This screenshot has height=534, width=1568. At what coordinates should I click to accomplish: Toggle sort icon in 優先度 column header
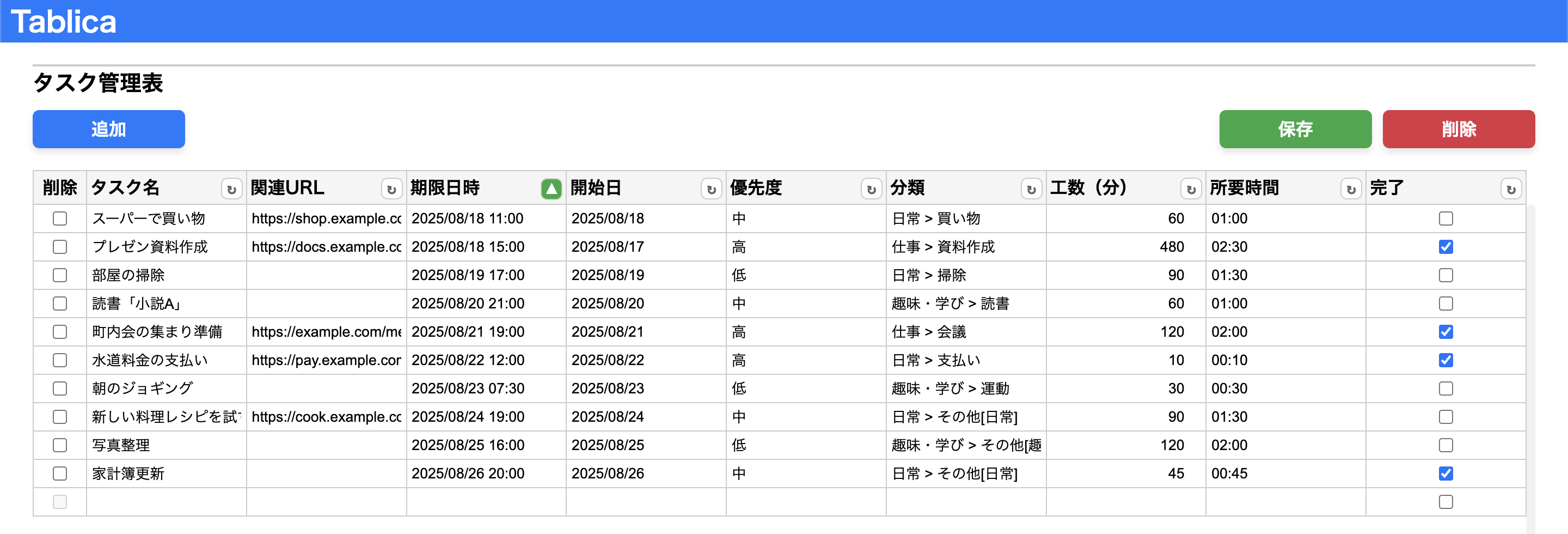click(871, 190)
